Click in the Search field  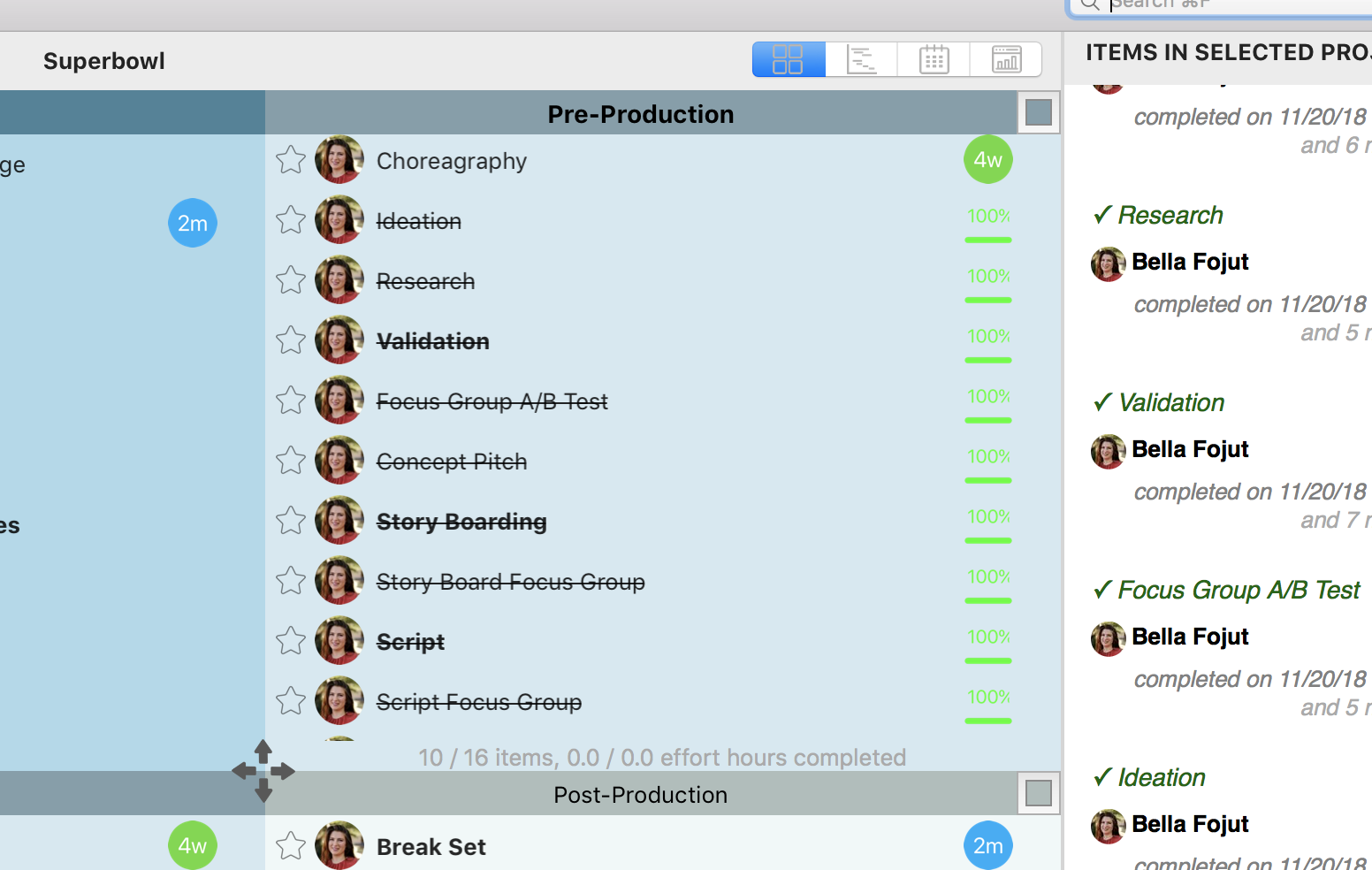(x=1238, y=5)
